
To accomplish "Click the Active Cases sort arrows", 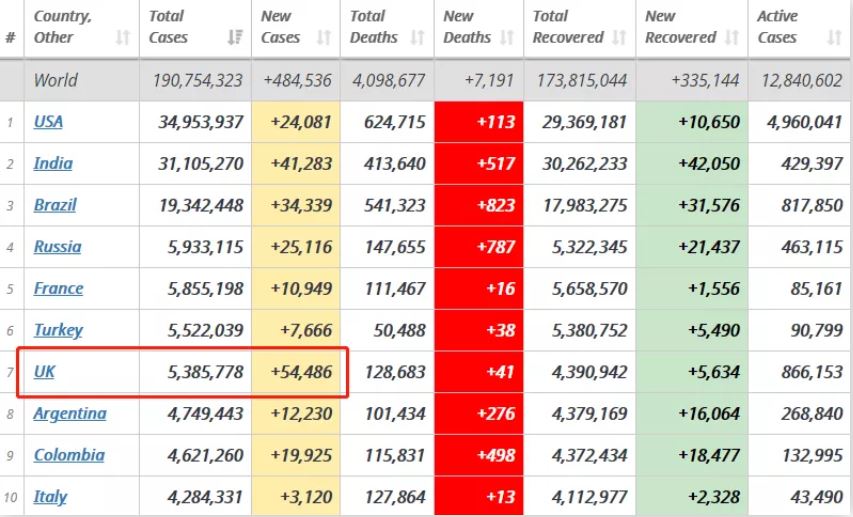I will pos(835,38).
